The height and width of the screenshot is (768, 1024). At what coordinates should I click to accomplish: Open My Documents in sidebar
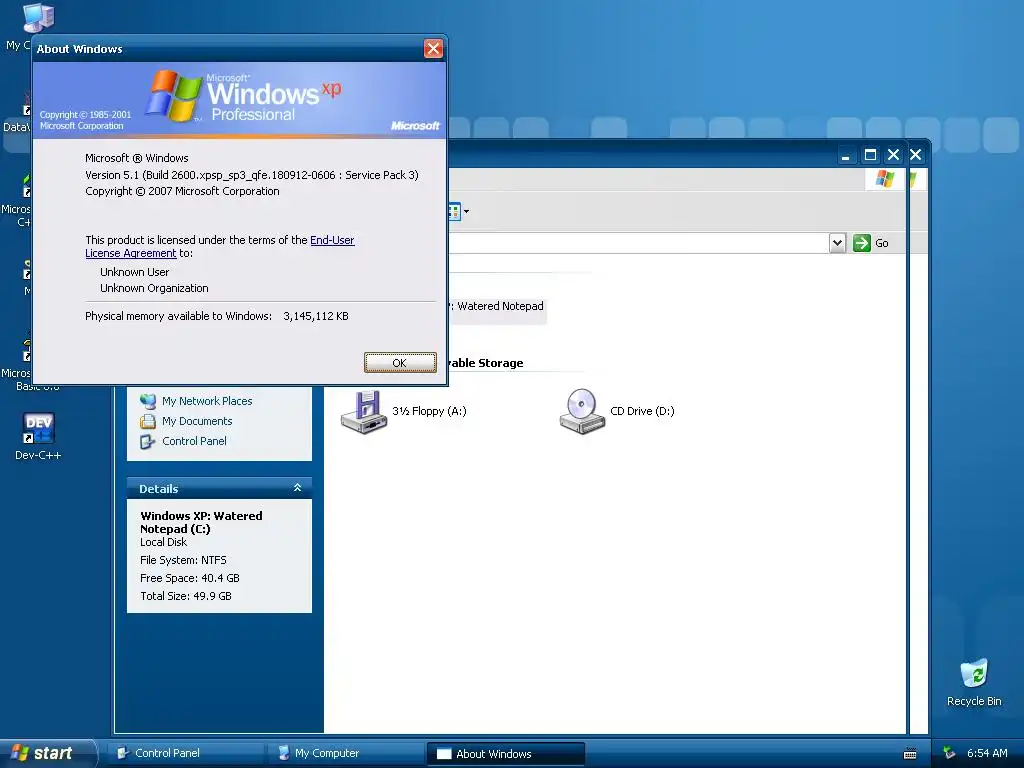click(x=197, y=421)
